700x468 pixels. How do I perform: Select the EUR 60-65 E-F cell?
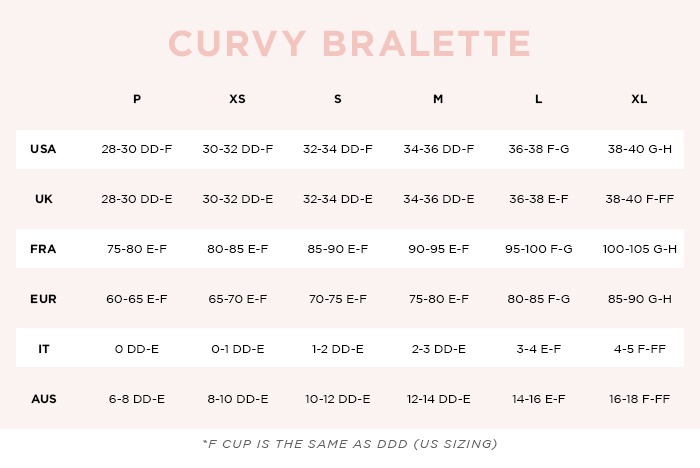click(137, 299)
